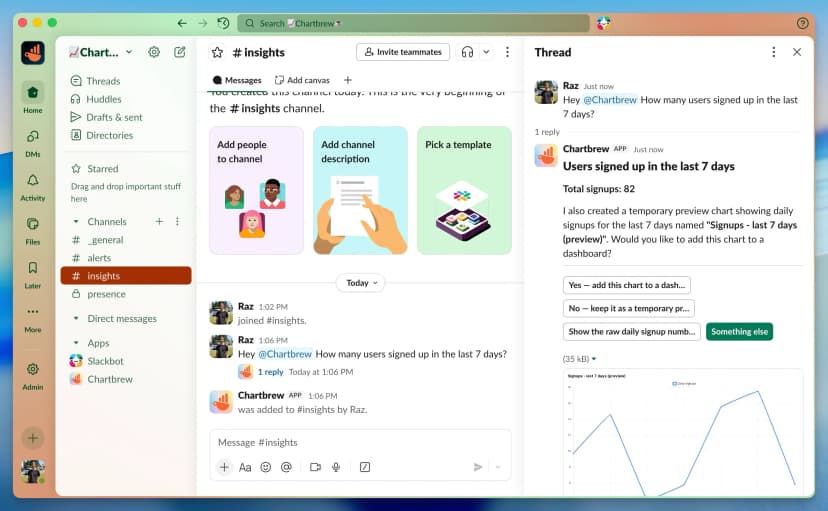Viewport: 828px width, 511px height.
Task: Collapse the Direct messages section
Action: coord(76,318)
